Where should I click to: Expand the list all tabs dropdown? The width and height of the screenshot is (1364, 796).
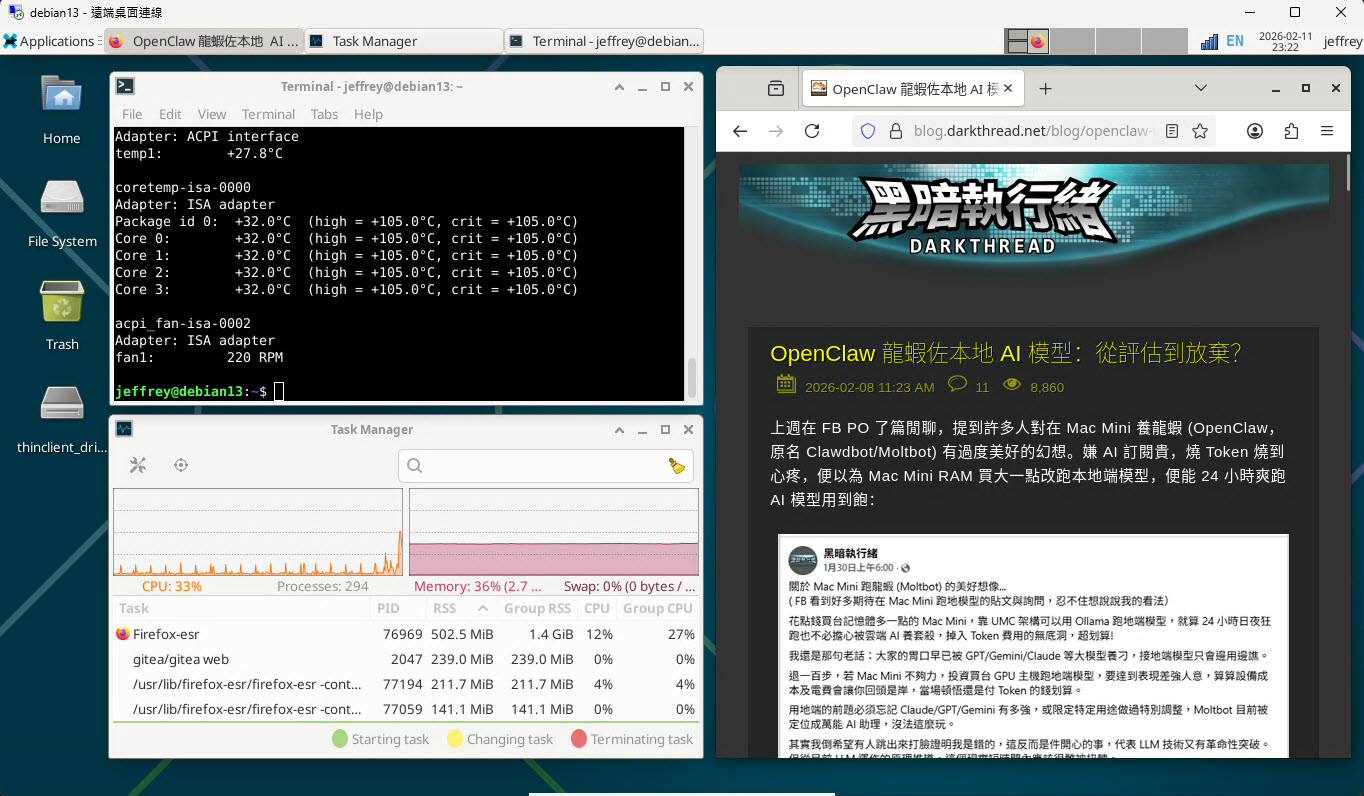1201,88
